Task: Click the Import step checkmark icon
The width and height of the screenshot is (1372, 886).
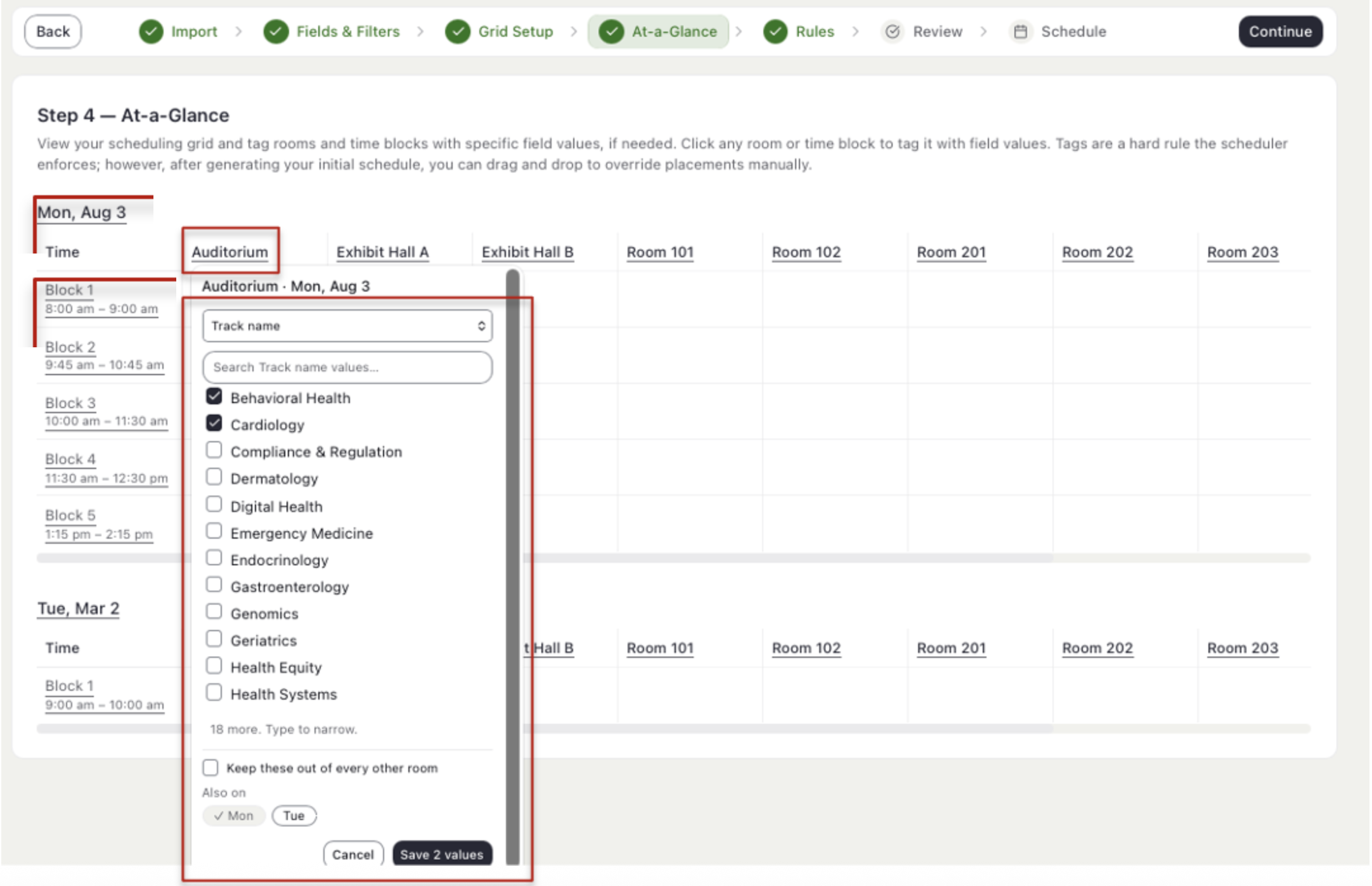Action: (x=151, y=32)
